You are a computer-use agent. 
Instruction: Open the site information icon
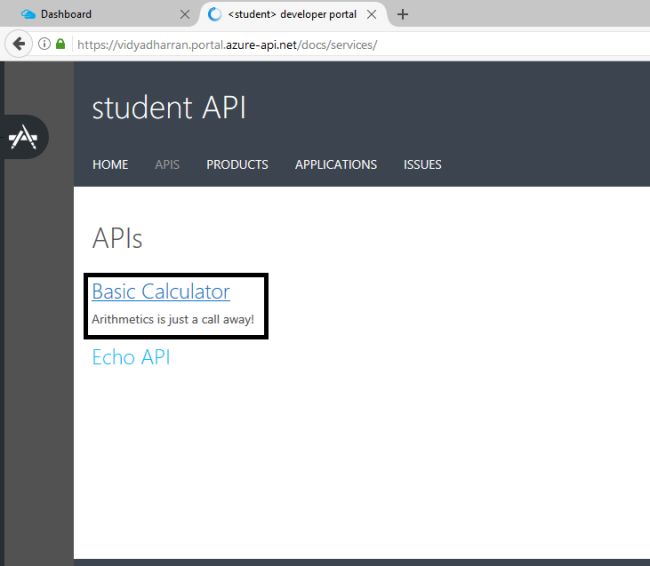click(44, 44)
